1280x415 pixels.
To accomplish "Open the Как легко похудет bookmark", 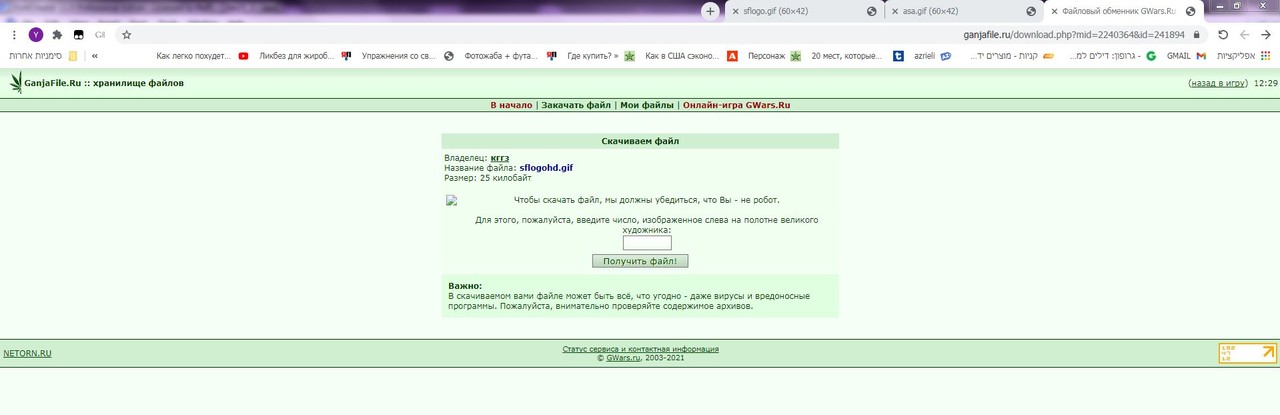I will point(203,56).
